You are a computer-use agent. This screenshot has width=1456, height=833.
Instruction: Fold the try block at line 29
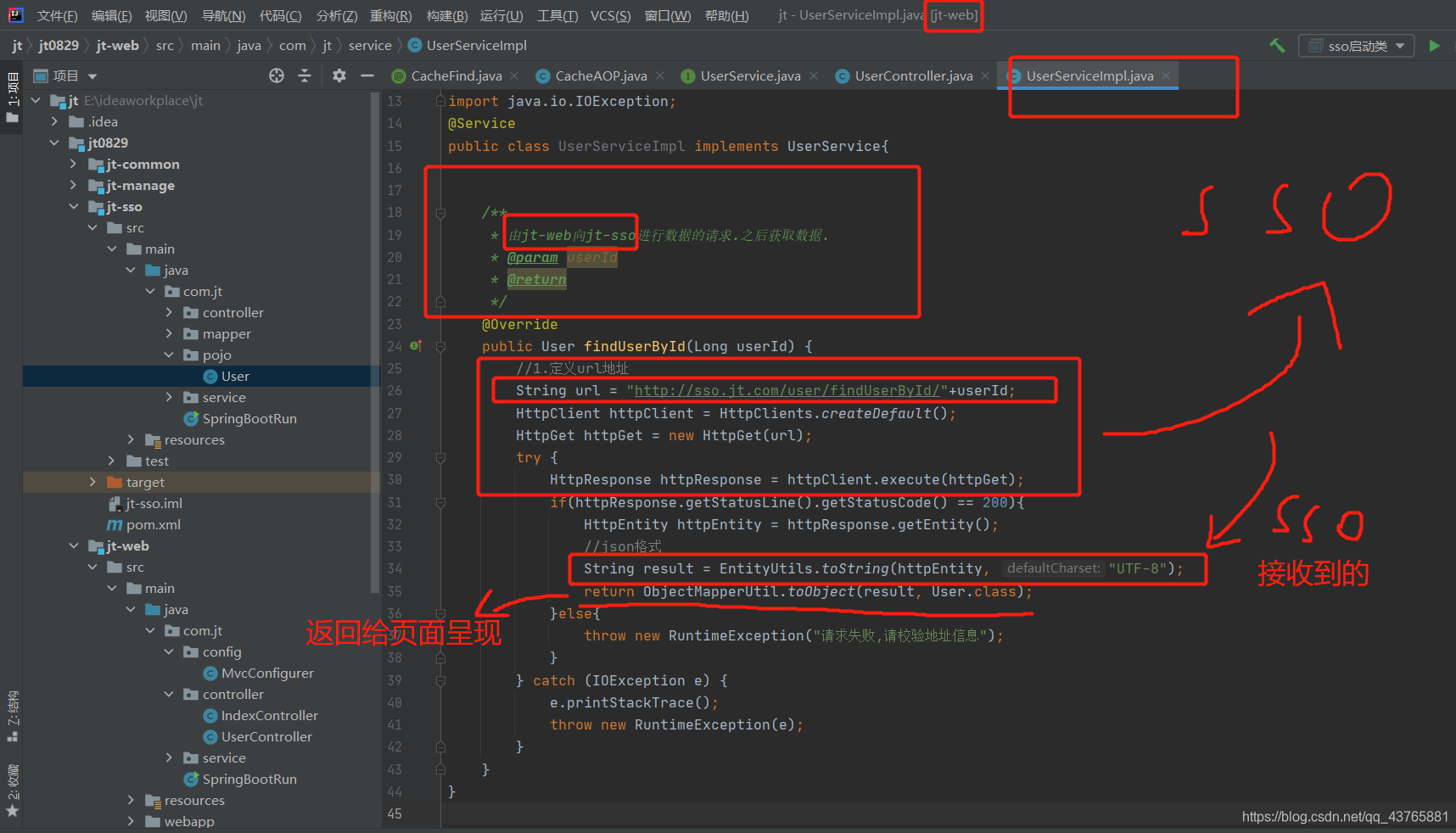440,457
